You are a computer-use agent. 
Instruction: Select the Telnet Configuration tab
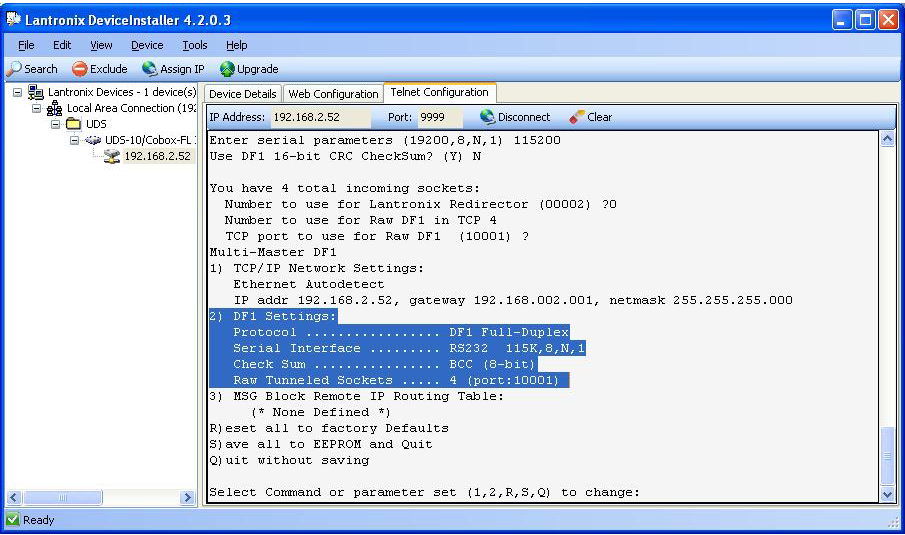(x=439, y=92)
